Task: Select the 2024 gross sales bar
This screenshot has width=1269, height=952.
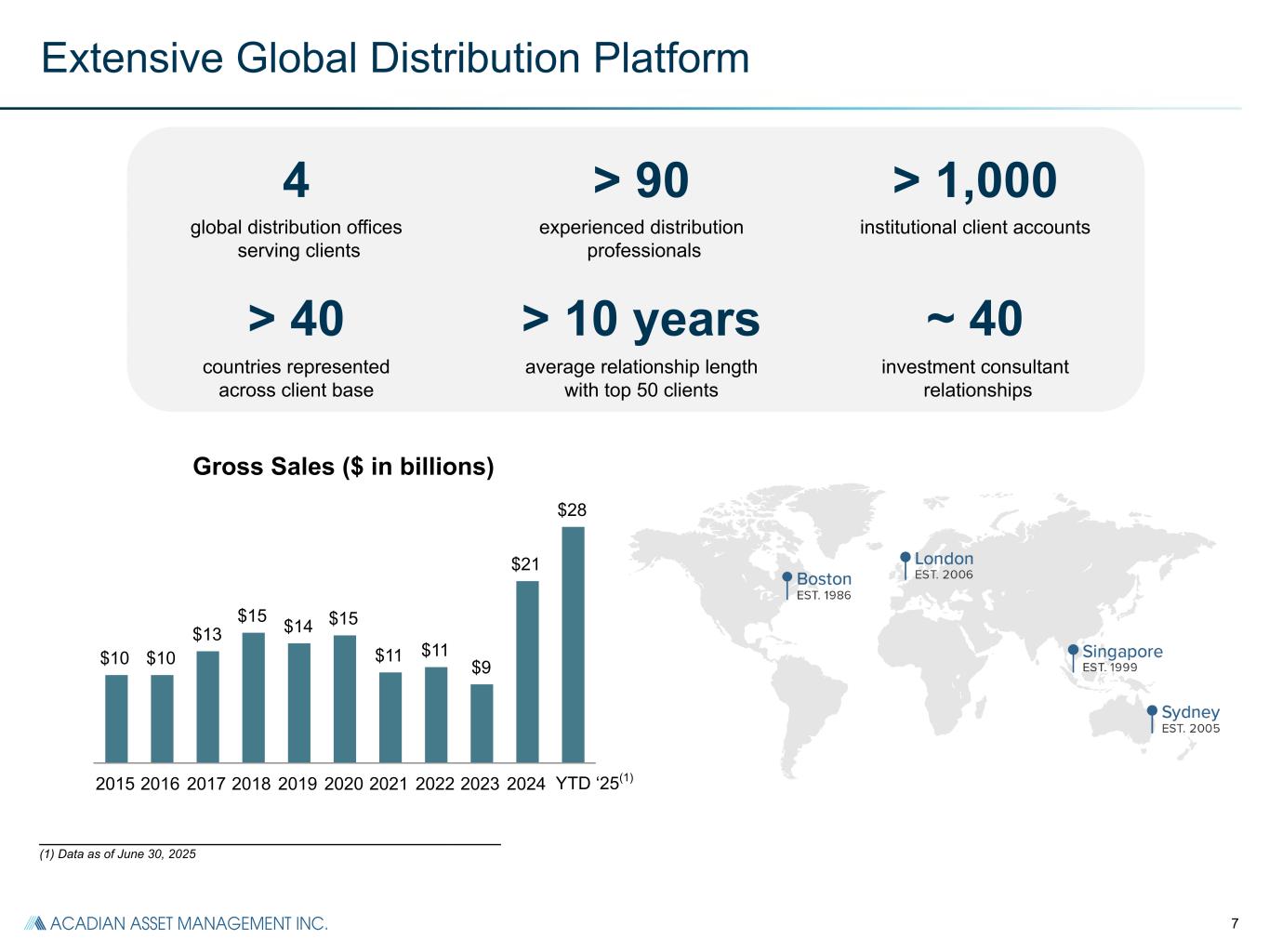Action: click(527, 671)
